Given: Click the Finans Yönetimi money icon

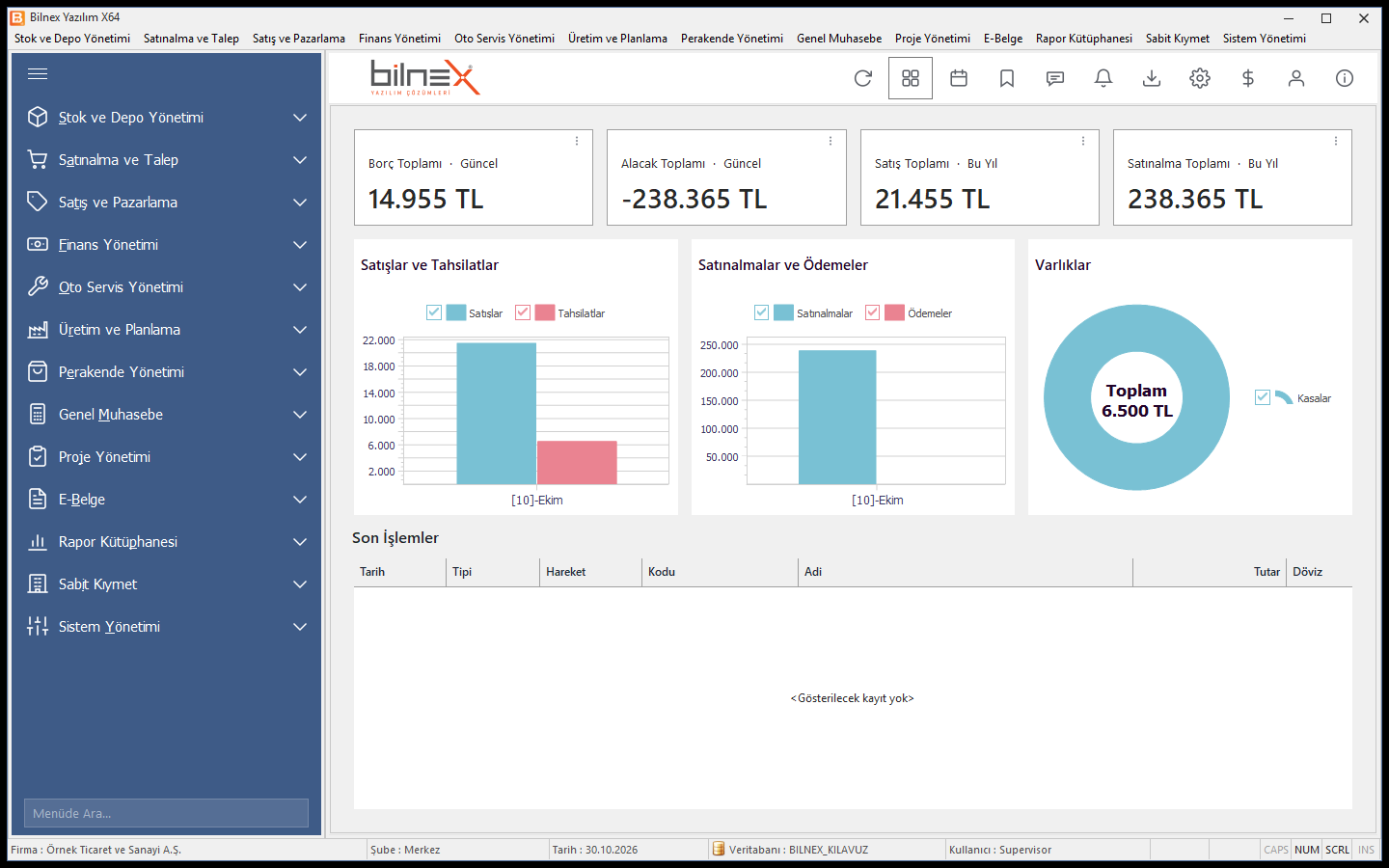Looking at the screenshot, I should point(38,244).
